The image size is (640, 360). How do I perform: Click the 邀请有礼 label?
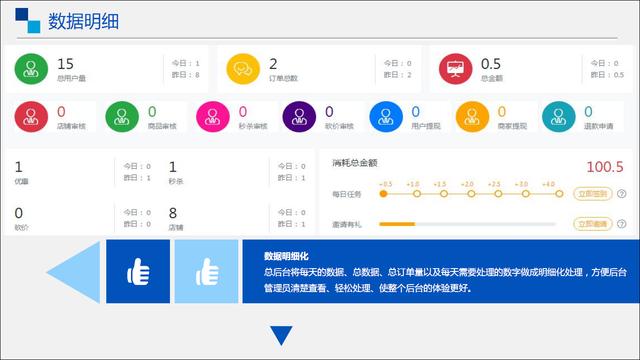pos(347,224)
